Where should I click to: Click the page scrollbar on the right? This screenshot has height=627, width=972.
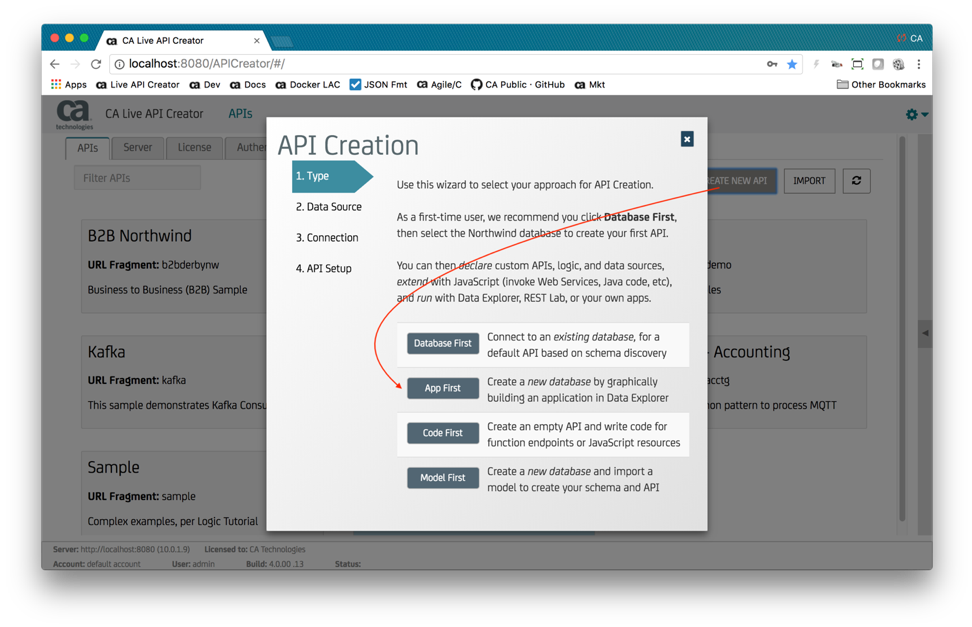click(x=902, y=329)
